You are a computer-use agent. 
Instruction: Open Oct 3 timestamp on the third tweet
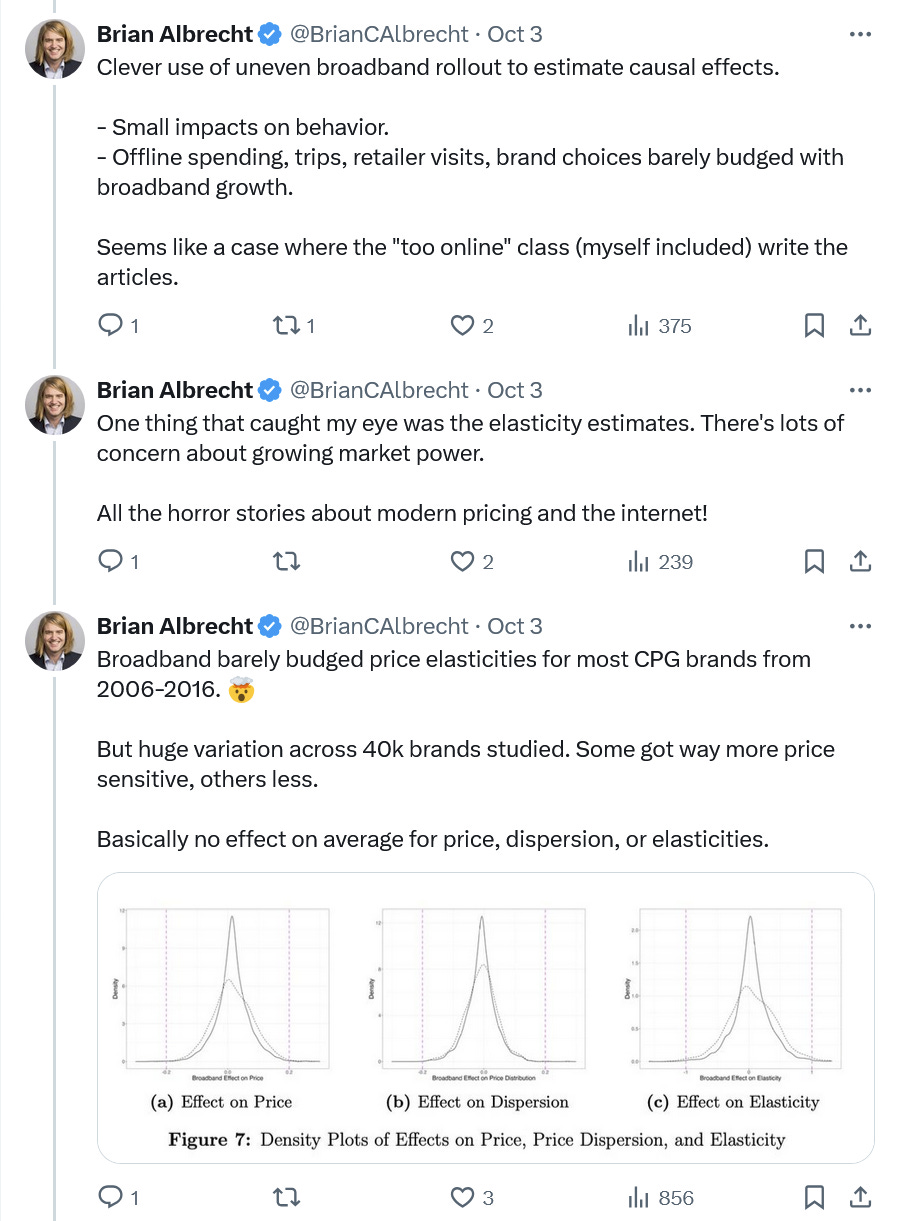coord(515,626)
